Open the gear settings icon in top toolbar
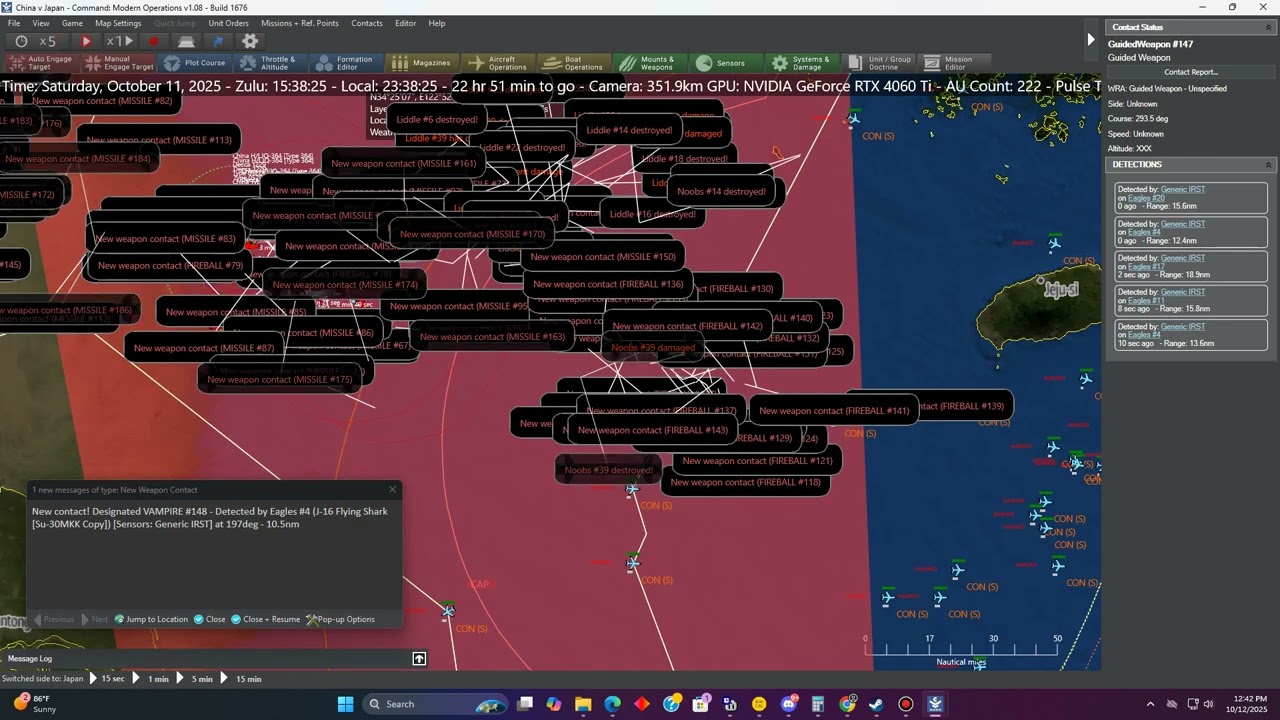 click(x=250, y=41)
